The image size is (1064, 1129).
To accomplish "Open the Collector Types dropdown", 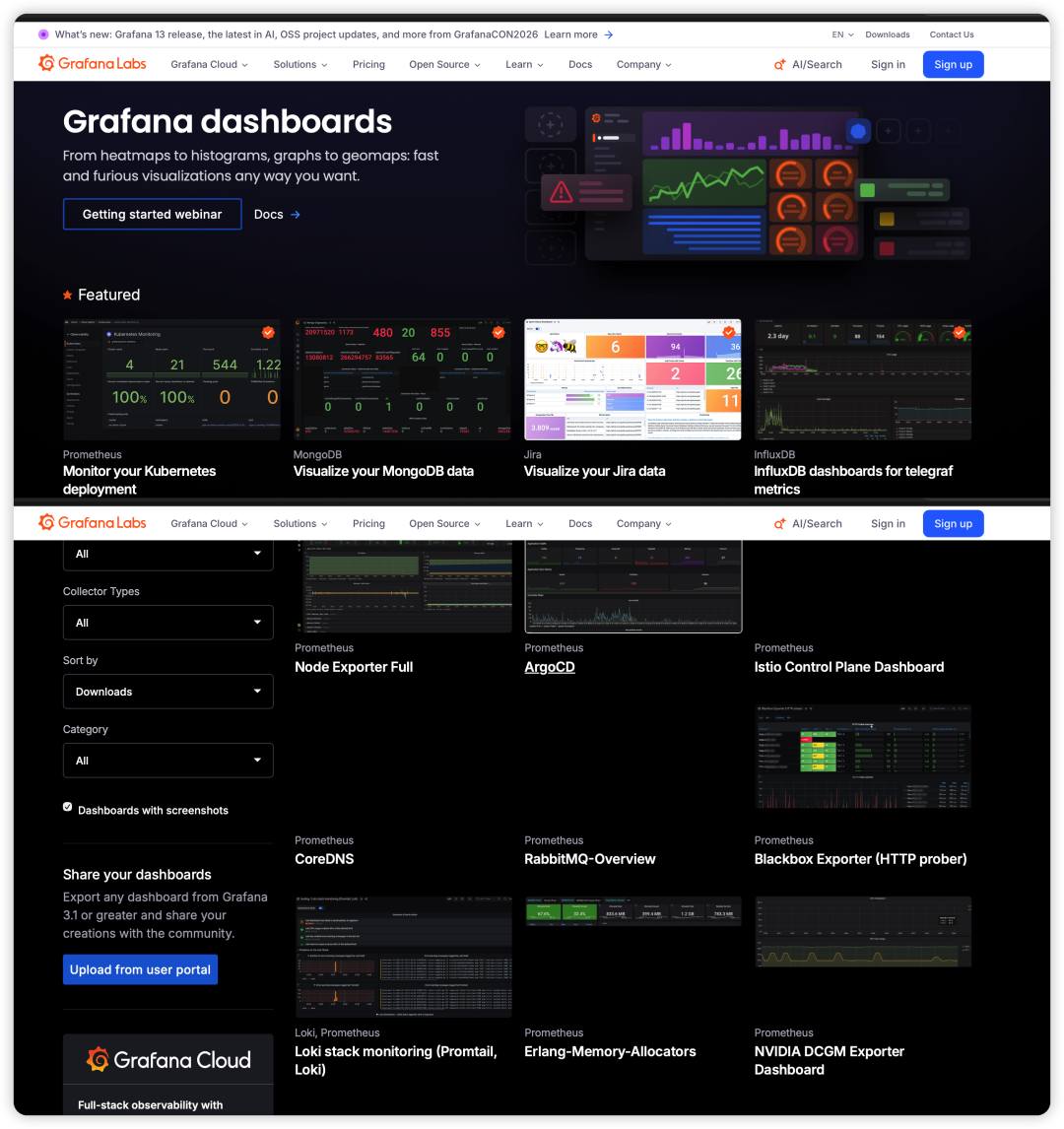I will point(167,623).
